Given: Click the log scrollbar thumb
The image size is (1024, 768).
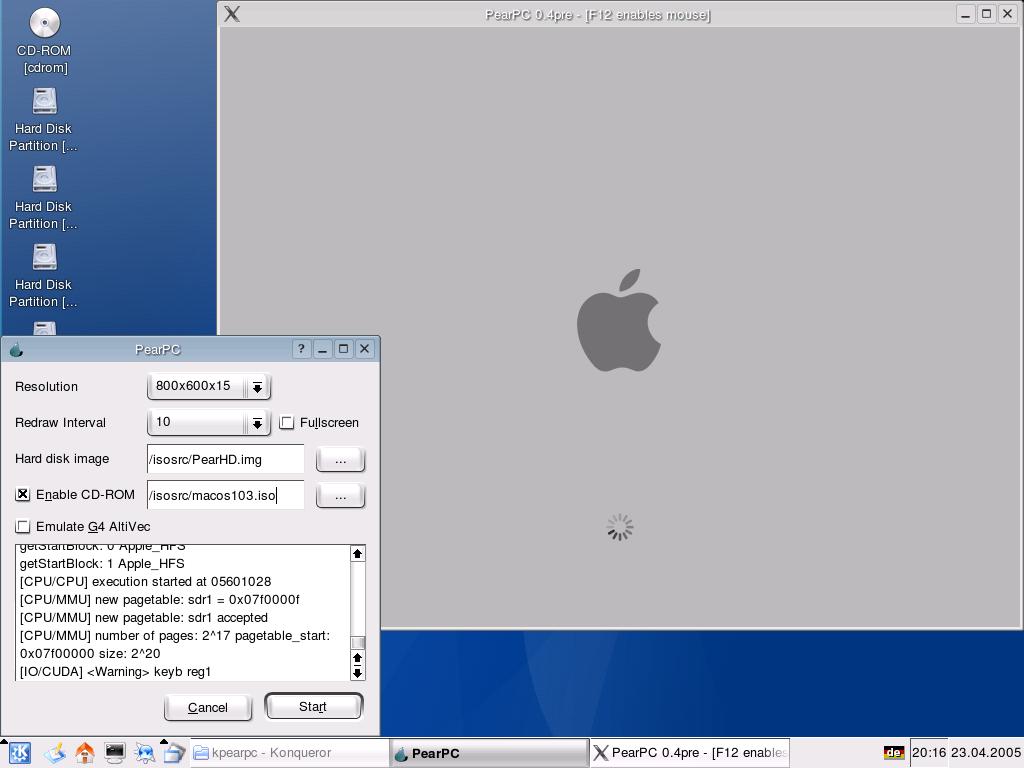Looking at the screenshot, I should [x=357, y=643].
